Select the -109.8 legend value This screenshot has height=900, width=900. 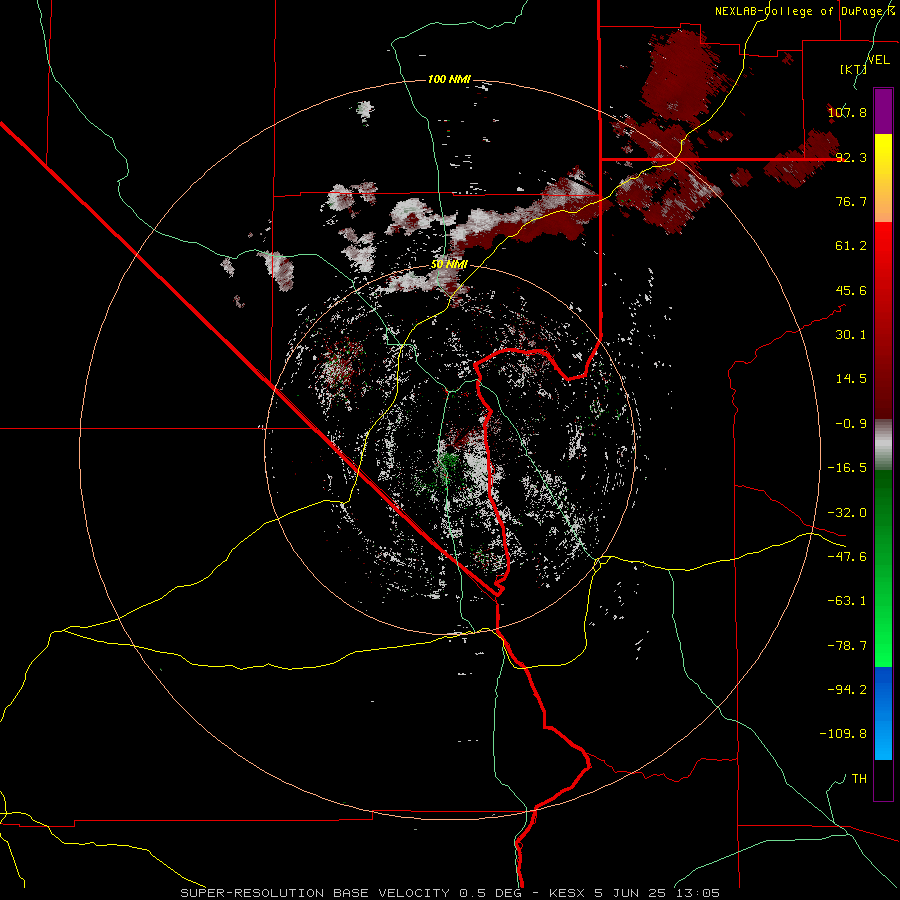click(843, 734)
